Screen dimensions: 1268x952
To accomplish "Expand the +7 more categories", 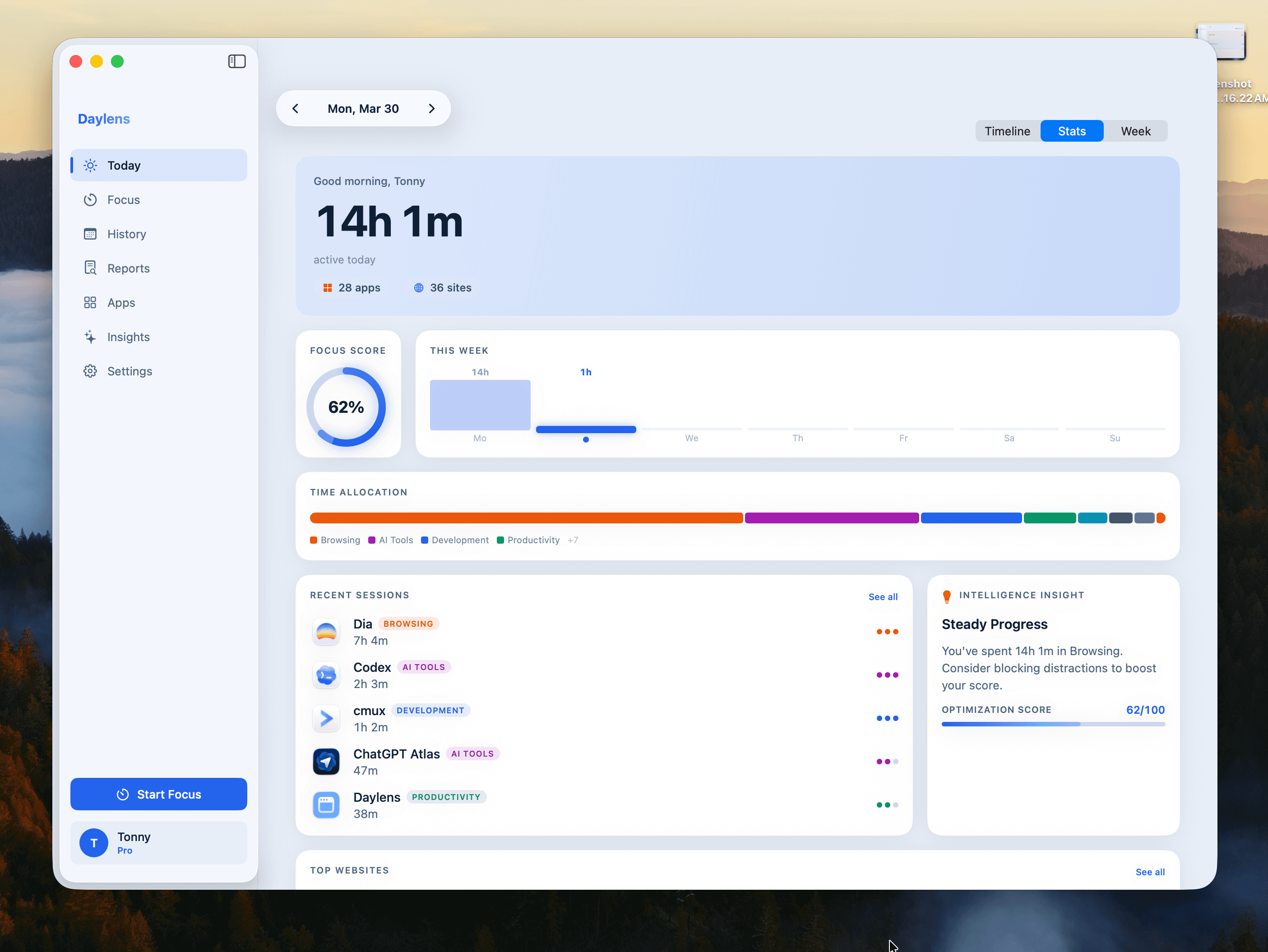I will (x=573, y=541).
